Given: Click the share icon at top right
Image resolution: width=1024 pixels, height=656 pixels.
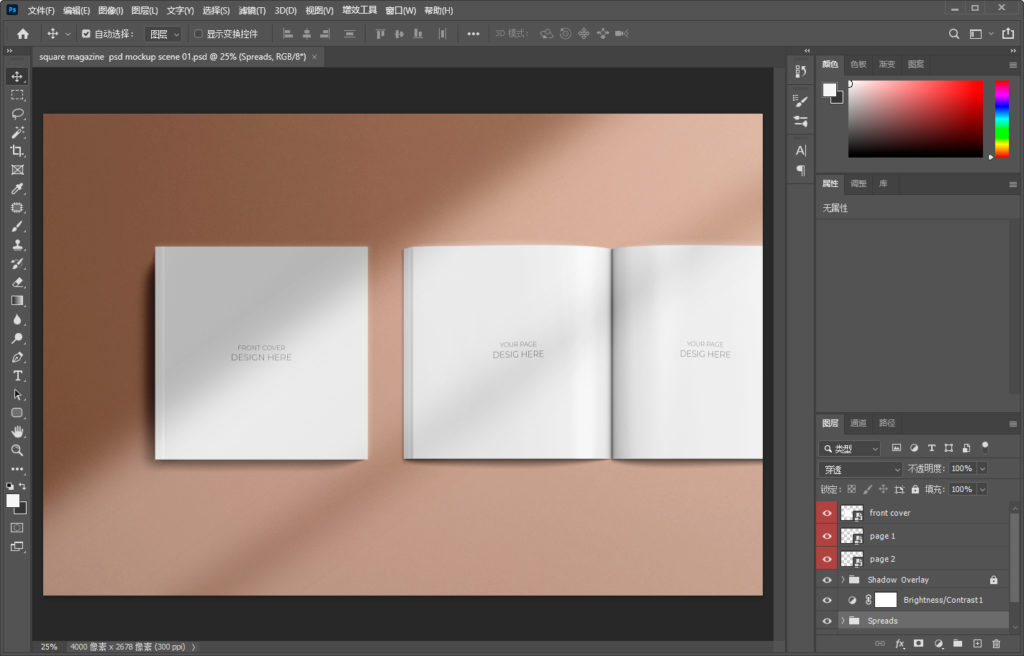Looking at the screenshot, I should [x=1008, y=34].
